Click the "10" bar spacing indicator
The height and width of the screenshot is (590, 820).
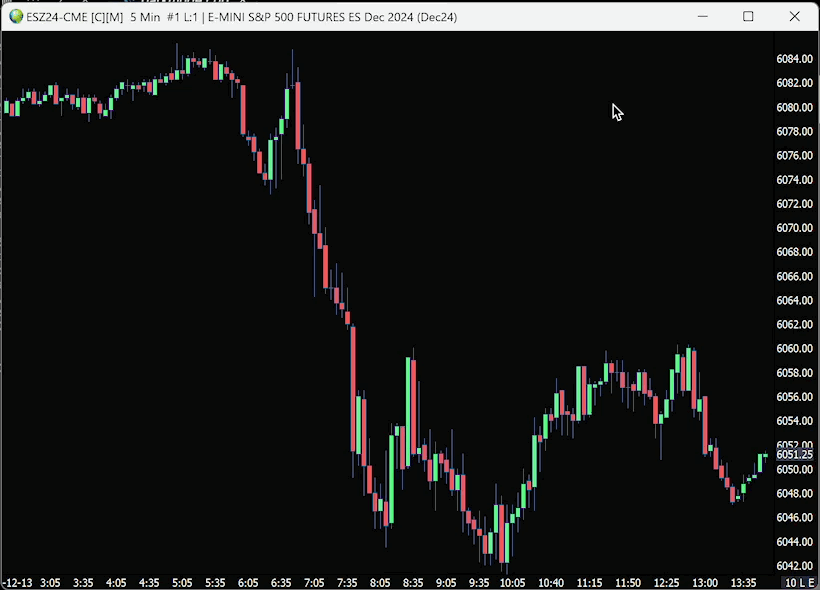click(x=790, y=583)
